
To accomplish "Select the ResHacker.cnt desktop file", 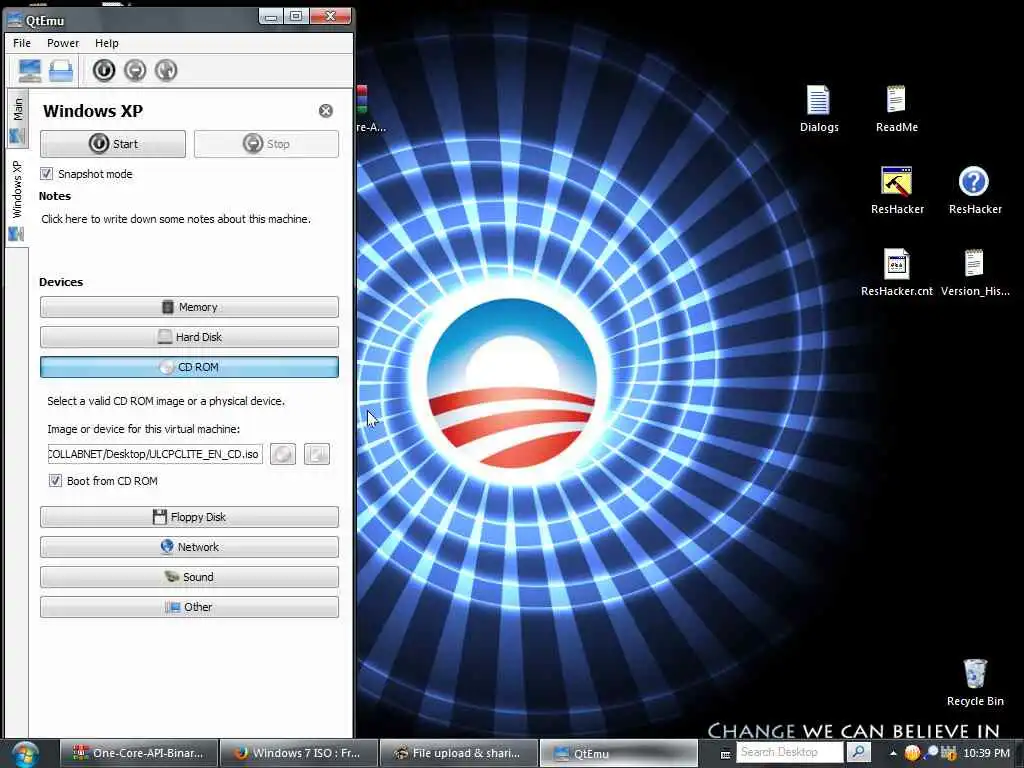I will pos(897,272).
